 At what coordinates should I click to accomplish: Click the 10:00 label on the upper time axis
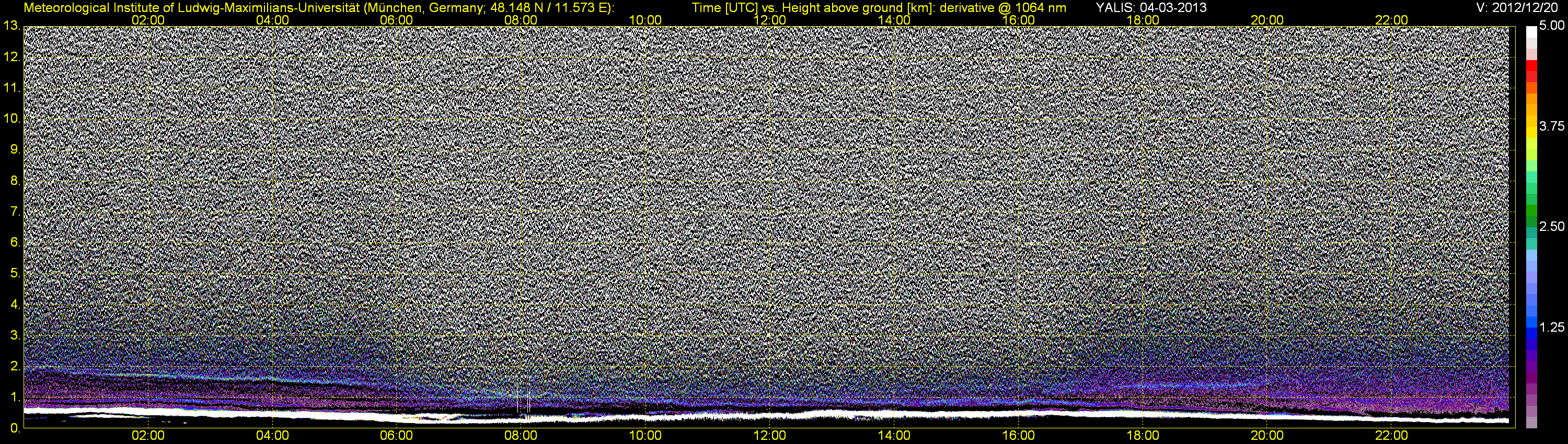tap(645, 20)
